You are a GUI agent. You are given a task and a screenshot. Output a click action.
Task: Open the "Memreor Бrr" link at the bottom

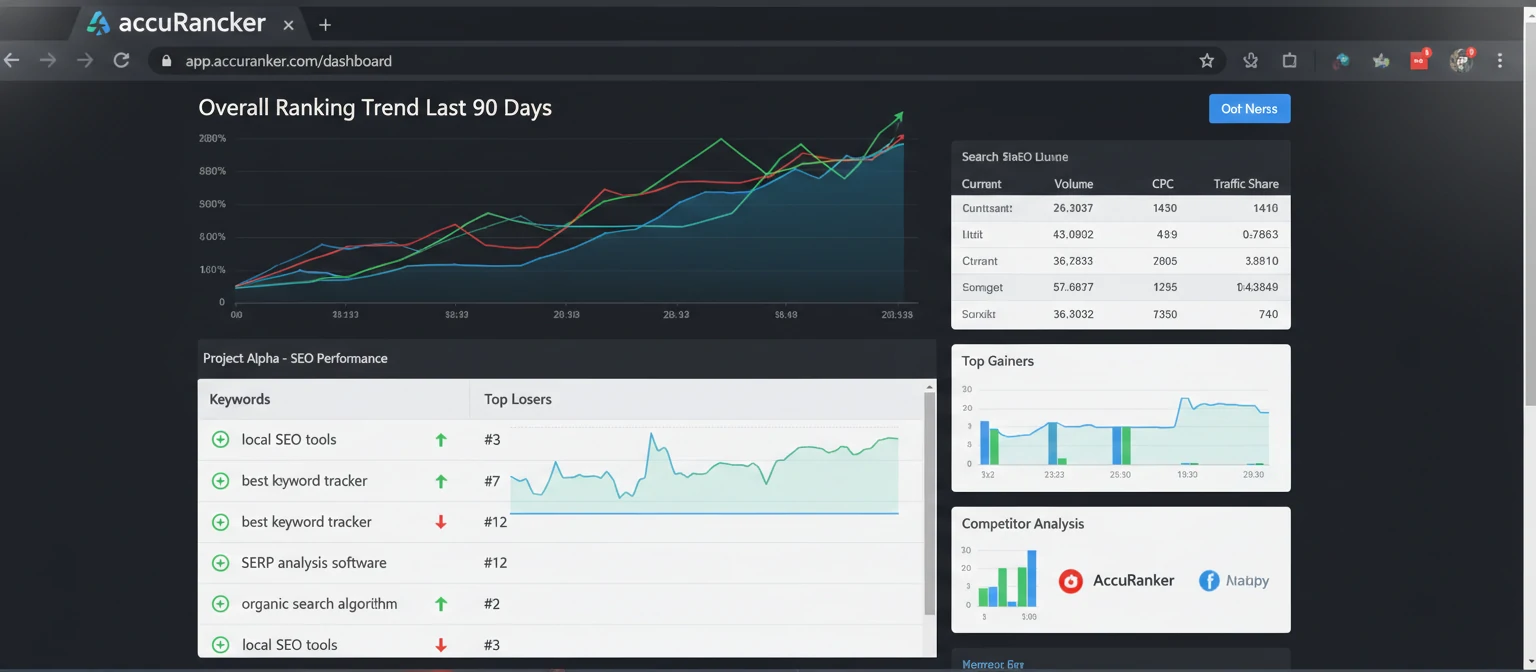tap(992, 663)
